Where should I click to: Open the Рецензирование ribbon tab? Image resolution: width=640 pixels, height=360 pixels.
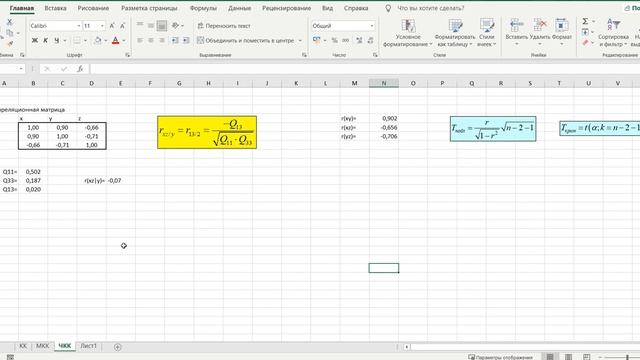287,8
